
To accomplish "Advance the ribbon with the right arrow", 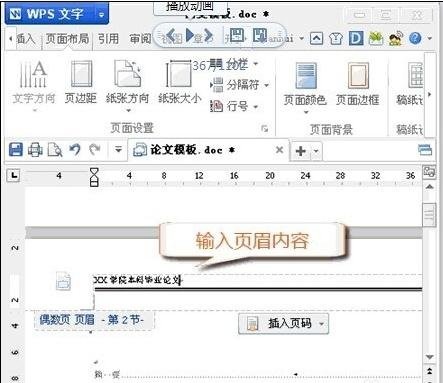I will pos(429,95).
